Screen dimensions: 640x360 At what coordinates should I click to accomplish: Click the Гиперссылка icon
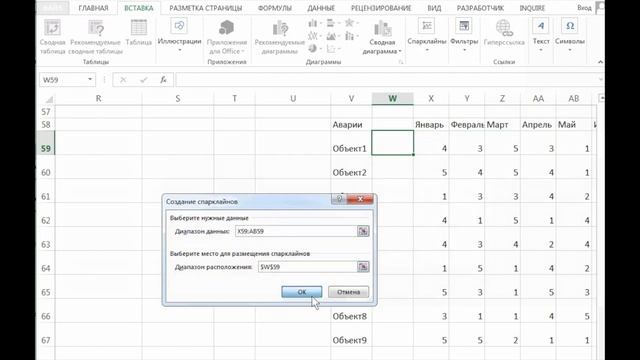click(x=504, y=33)
